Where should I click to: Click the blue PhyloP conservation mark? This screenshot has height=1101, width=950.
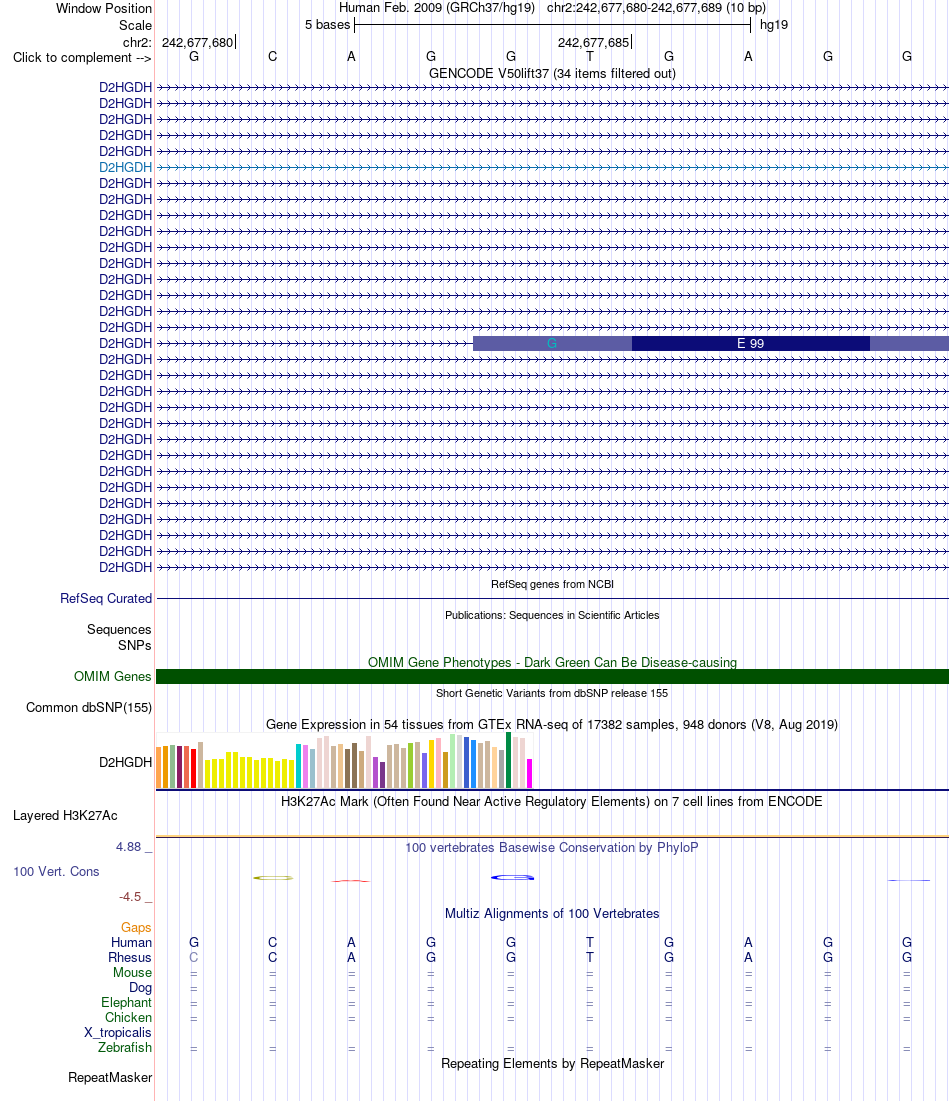(x=513, y=877)
